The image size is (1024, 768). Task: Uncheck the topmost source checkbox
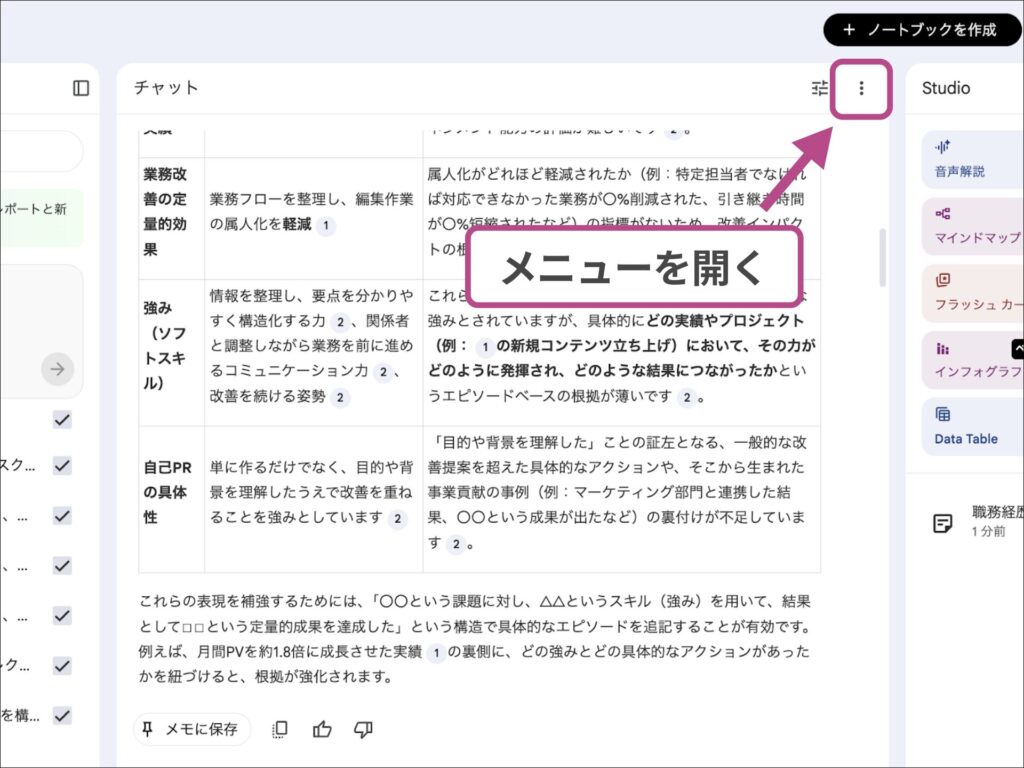point(60,420)
